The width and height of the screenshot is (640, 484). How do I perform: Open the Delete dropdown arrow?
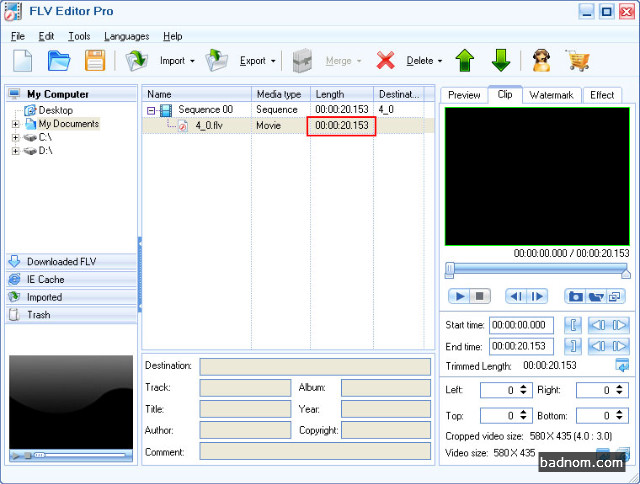tap(440, 61)
